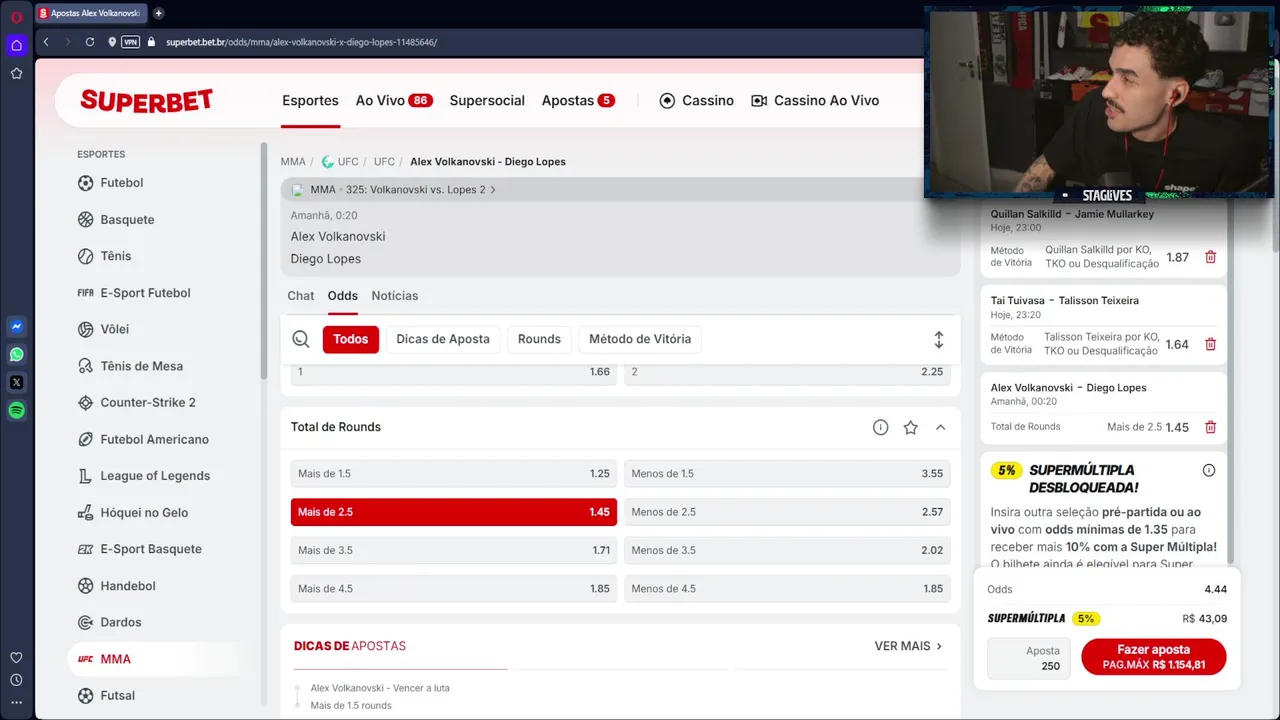Click the Superbet logo
The width and height of the screenshot is (1280, 720).
147,101
